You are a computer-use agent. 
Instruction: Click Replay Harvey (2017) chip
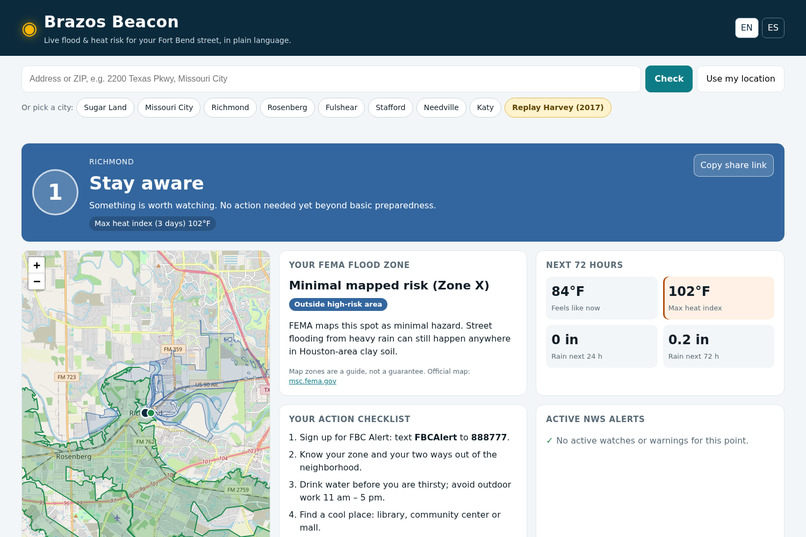[x=558, y=107]
